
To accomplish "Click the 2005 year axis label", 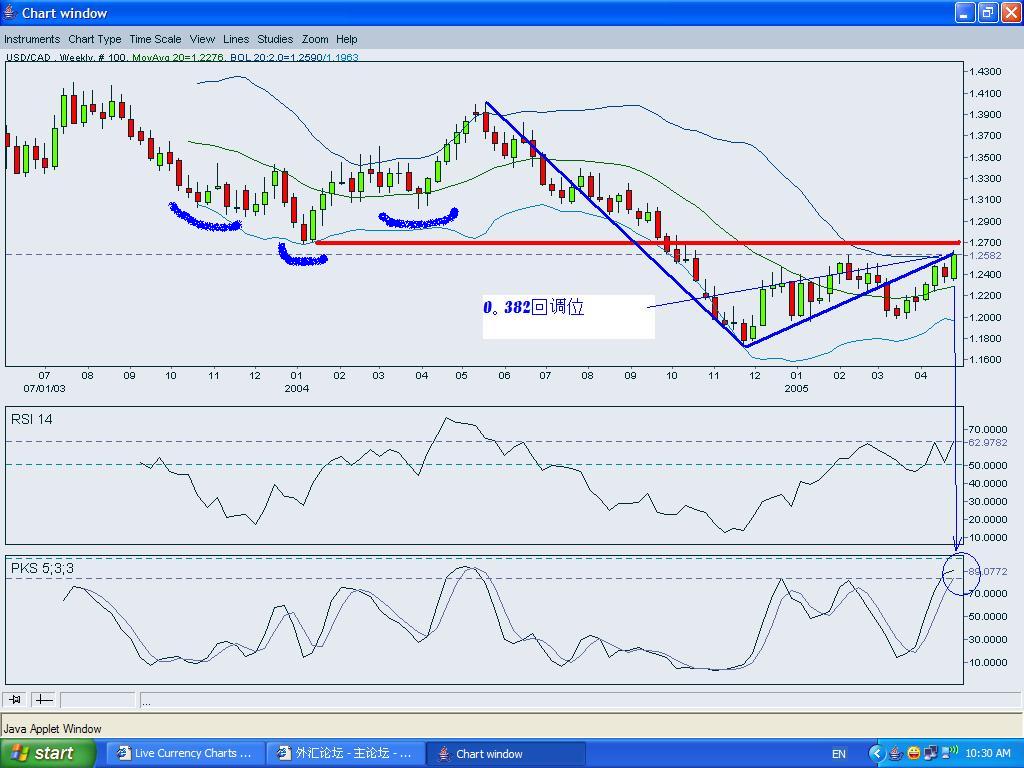I will (x=796, y=389).
